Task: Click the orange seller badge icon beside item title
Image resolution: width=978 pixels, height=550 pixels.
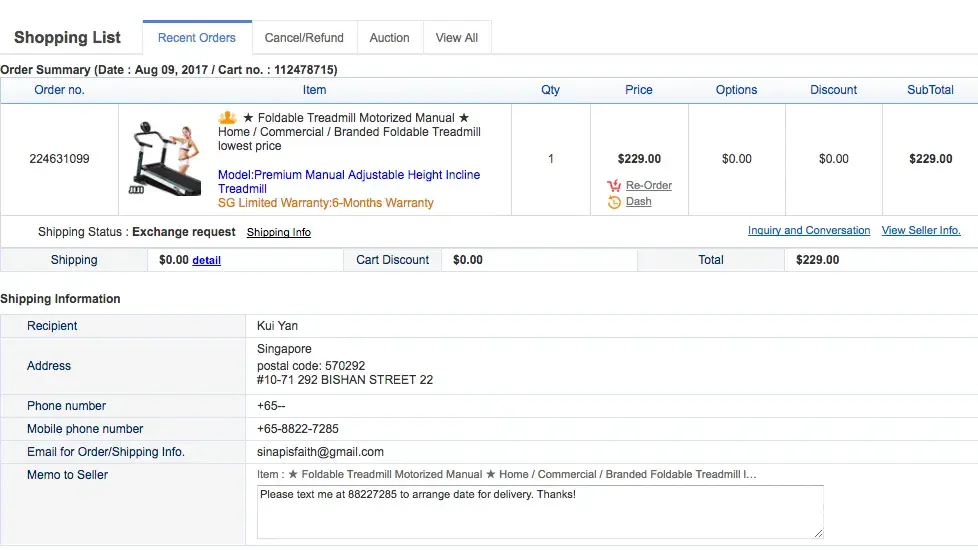Action: 227,118
